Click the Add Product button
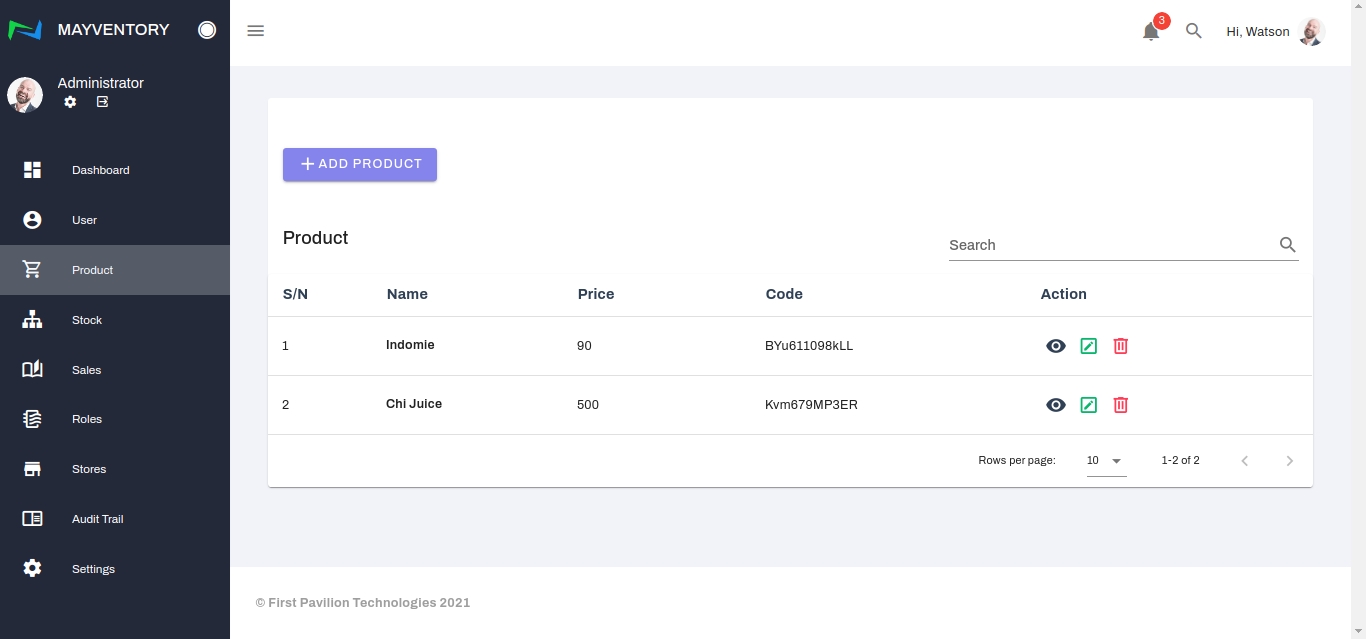Viewport: 1366px width, 639px height. pyautogui.click(x=360, y=164)
